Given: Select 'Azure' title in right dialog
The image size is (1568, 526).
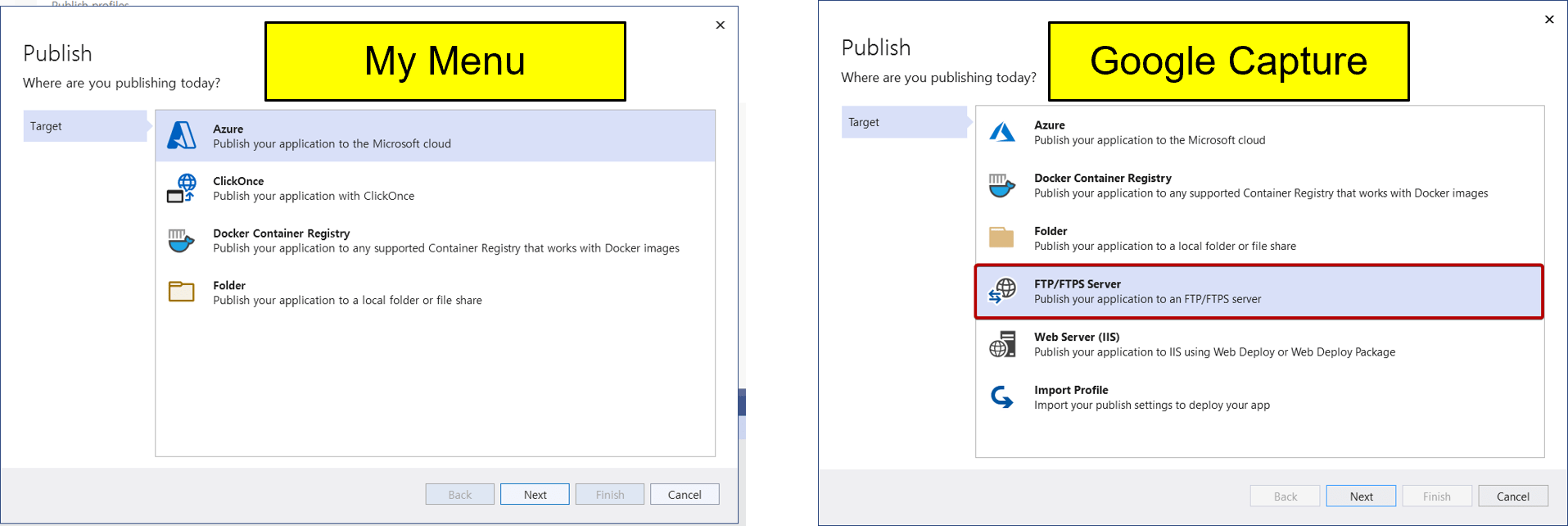Looking at the screenshot, I should pos(1050,125).
